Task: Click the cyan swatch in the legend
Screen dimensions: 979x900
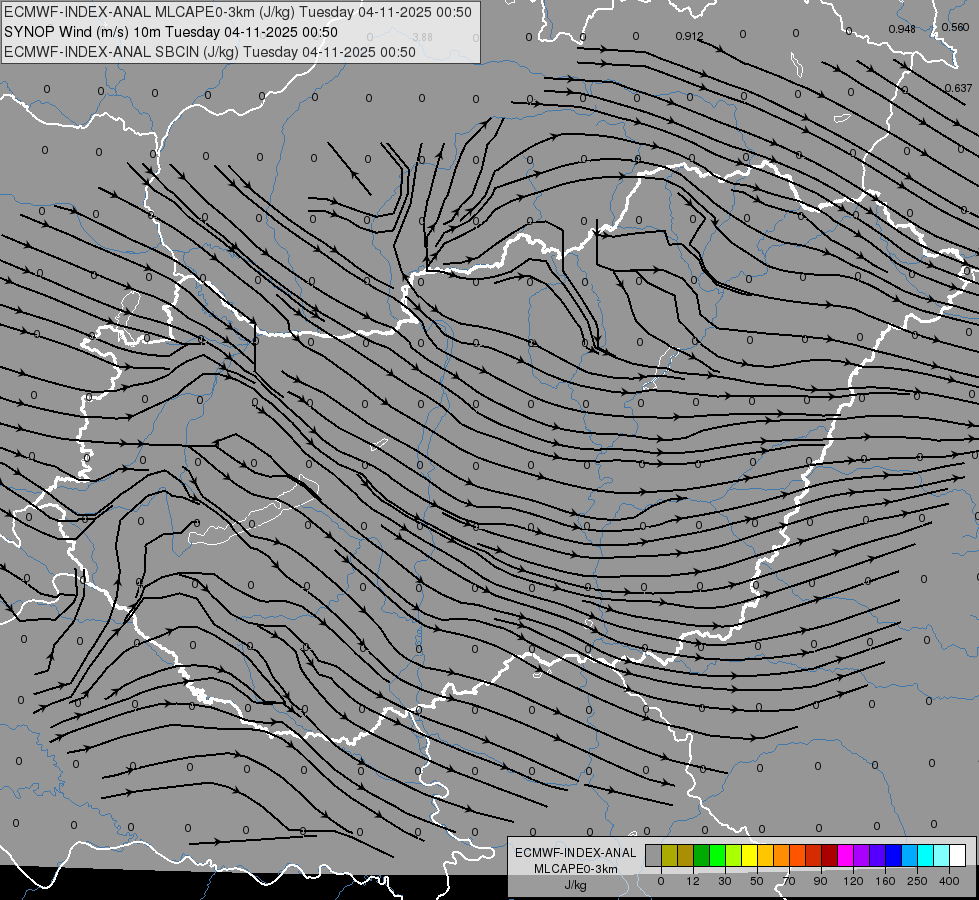Action: click(x=925, y=856)
